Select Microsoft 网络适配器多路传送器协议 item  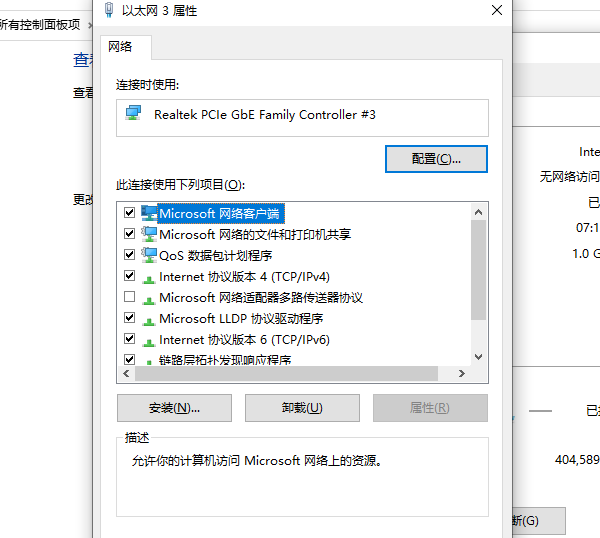point(261,297)
